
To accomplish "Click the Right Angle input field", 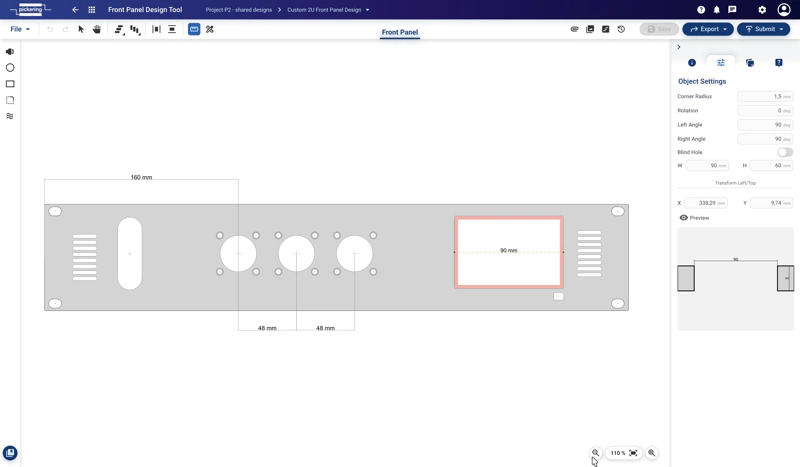I will click(x=765, y=139).
